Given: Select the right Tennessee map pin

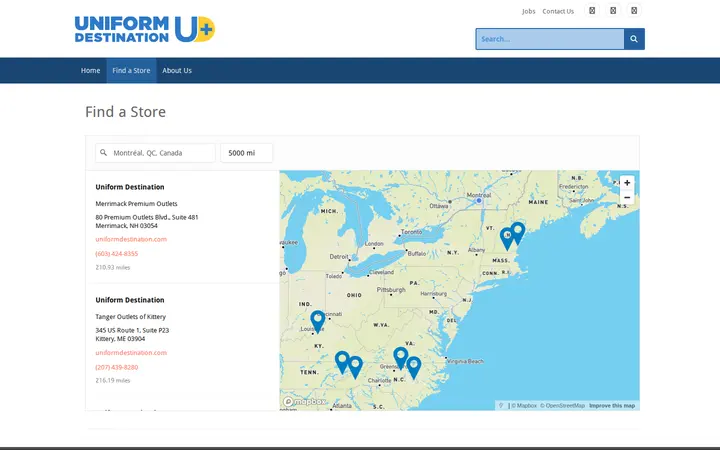Looking at the screenshot, I should [355, 367].
